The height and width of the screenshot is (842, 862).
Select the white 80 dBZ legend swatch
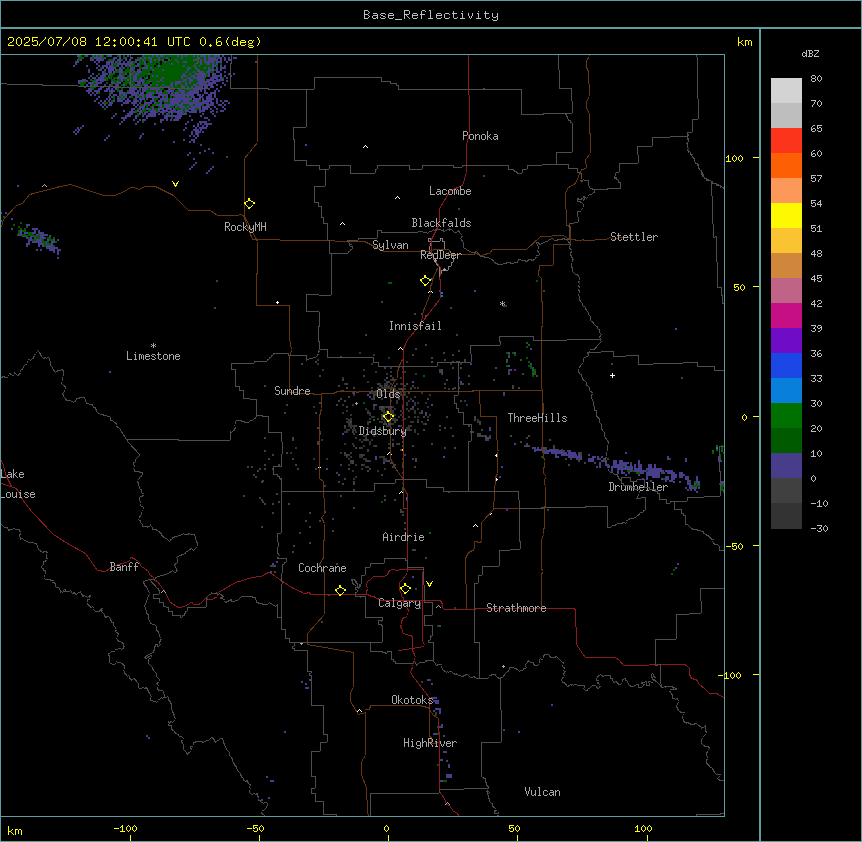(786, 91)
